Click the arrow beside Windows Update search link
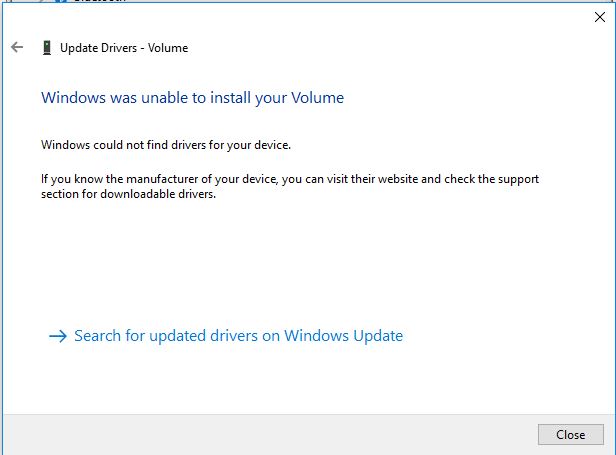 pyautogui.click(x=58, y=336)
